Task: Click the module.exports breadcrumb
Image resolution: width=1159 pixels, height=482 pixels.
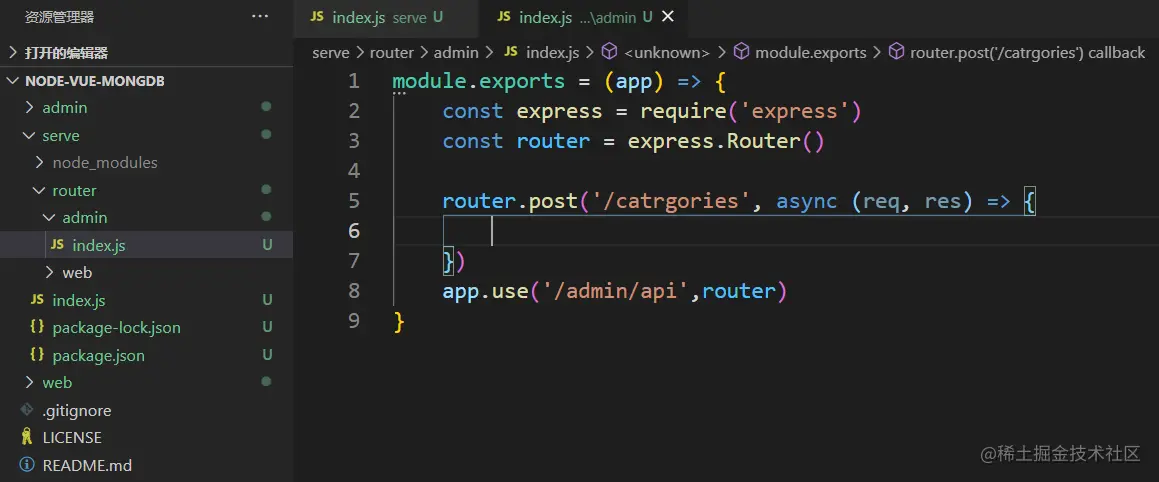Action: coord(811,52)
